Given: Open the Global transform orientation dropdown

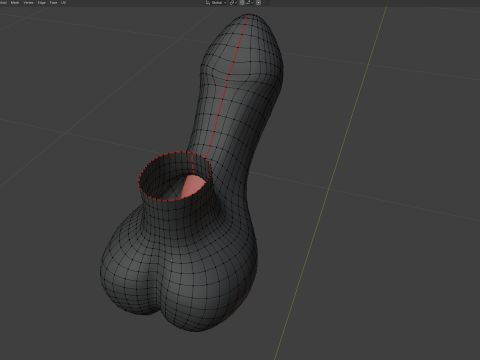Looking at the screenshot, I should 216,2.
